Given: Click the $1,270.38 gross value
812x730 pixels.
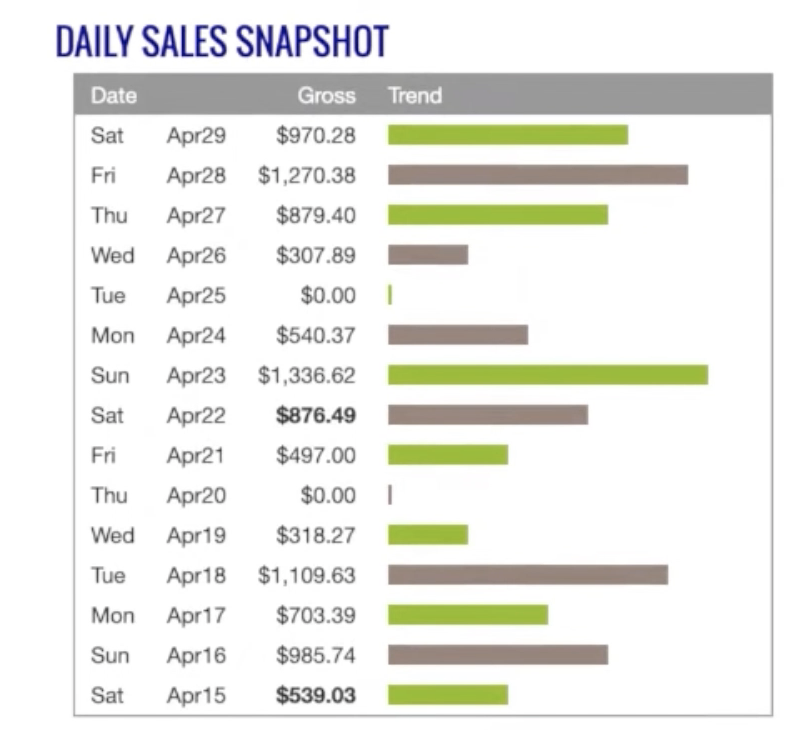Looking at the screenshot, I should 306,175.
